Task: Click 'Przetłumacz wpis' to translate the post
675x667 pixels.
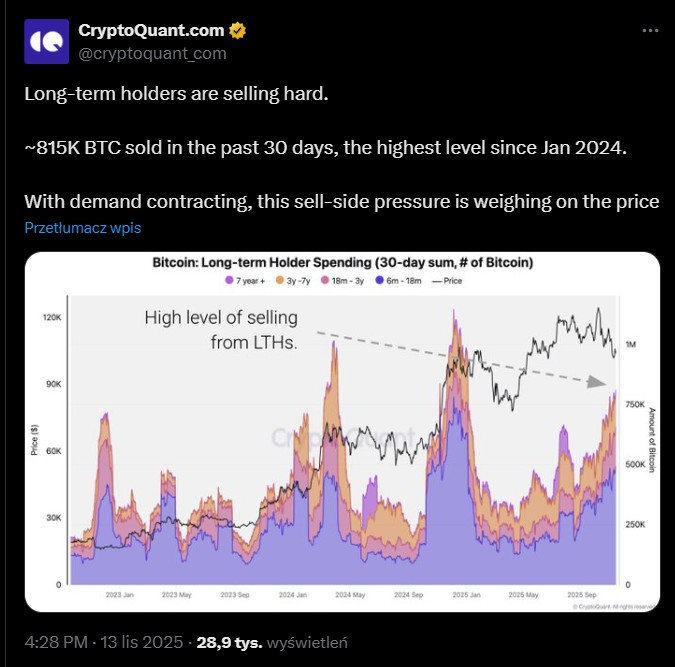Action: [83, 227]
